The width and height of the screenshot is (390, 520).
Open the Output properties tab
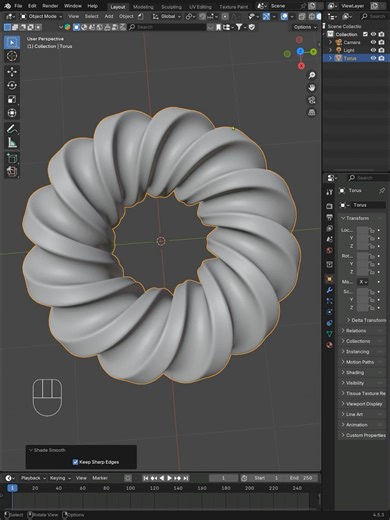pyautogui.click(x=329, y=217)
